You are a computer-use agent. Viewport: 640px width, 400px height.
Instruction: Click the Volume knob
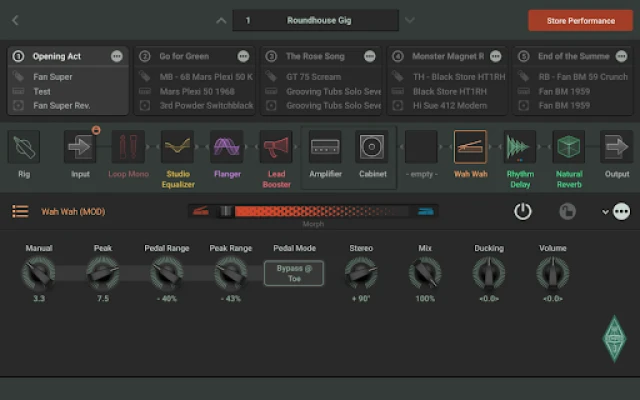coord(553,273)
